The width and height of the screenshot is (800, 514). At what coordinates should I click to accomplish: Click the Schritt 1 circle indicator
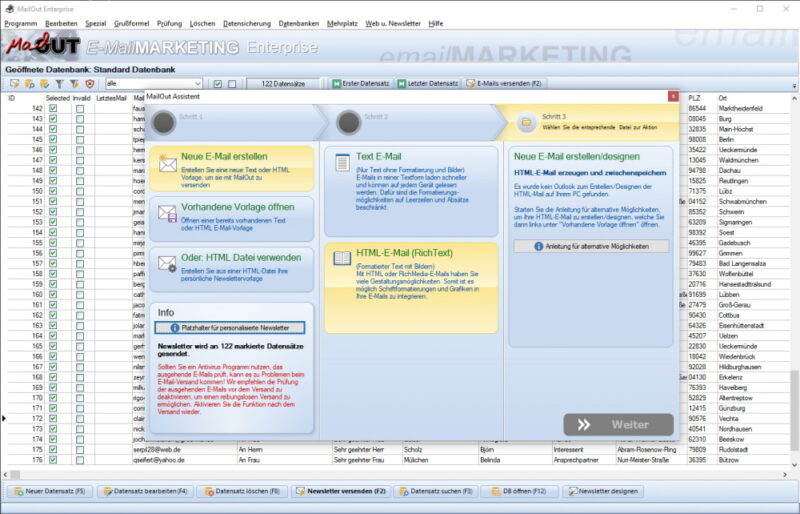coord(164,123)
